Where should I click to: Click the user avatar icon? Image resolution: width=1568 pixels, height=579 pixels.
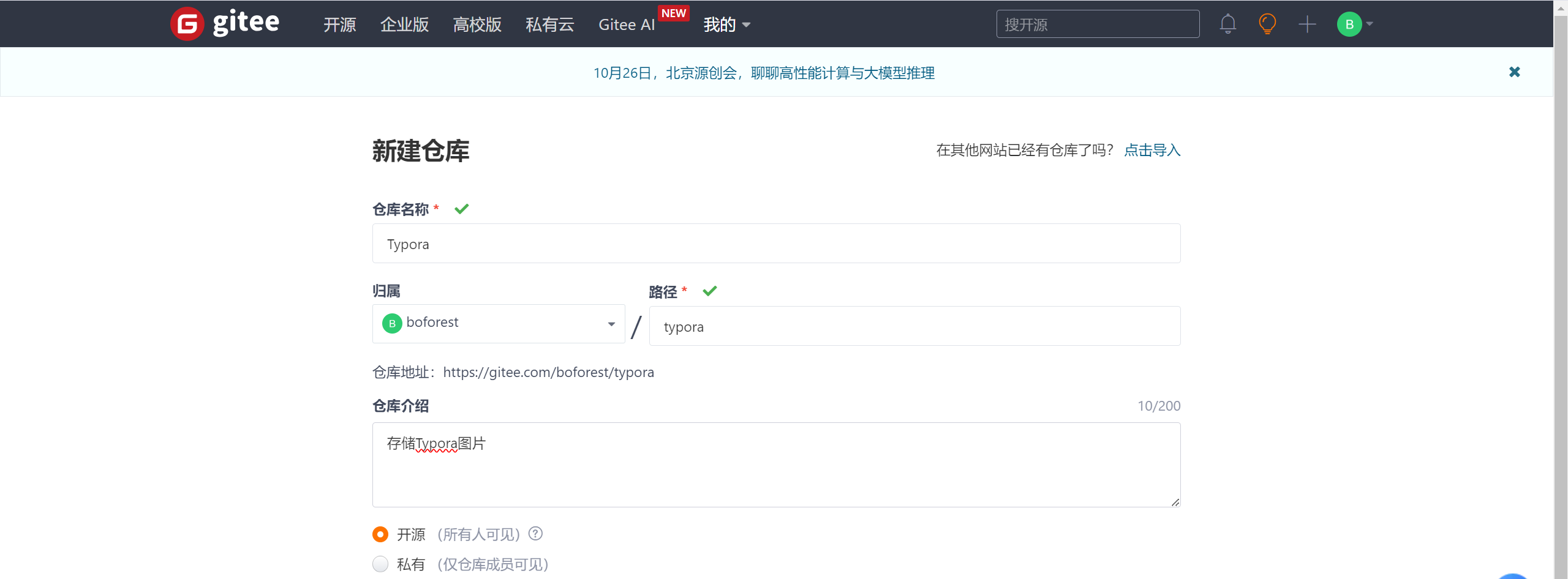pos(1349,23)
